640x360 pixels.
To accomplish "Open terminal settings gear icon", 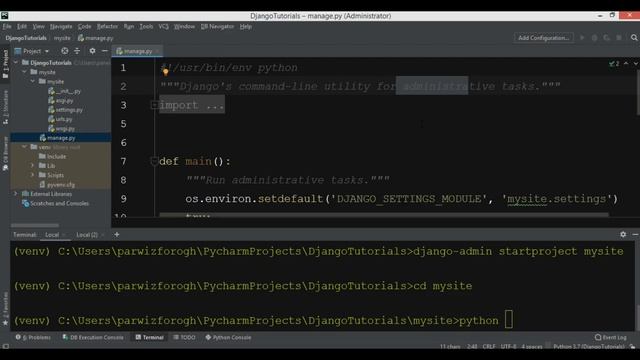I will tap(623, 234).
